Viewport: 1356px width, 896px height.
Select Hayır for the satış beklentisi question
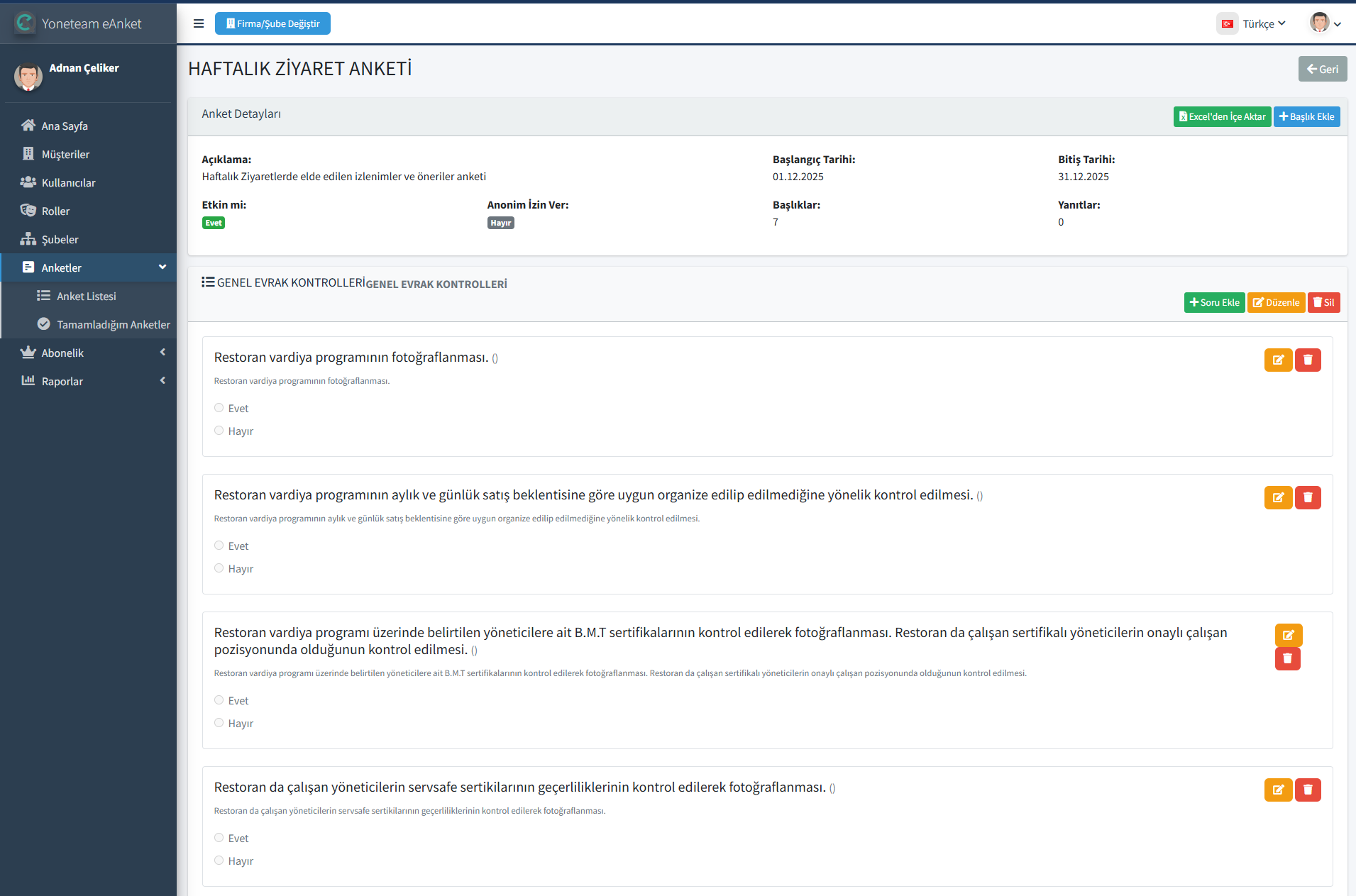pyautogui.click(x=219, y=568)
